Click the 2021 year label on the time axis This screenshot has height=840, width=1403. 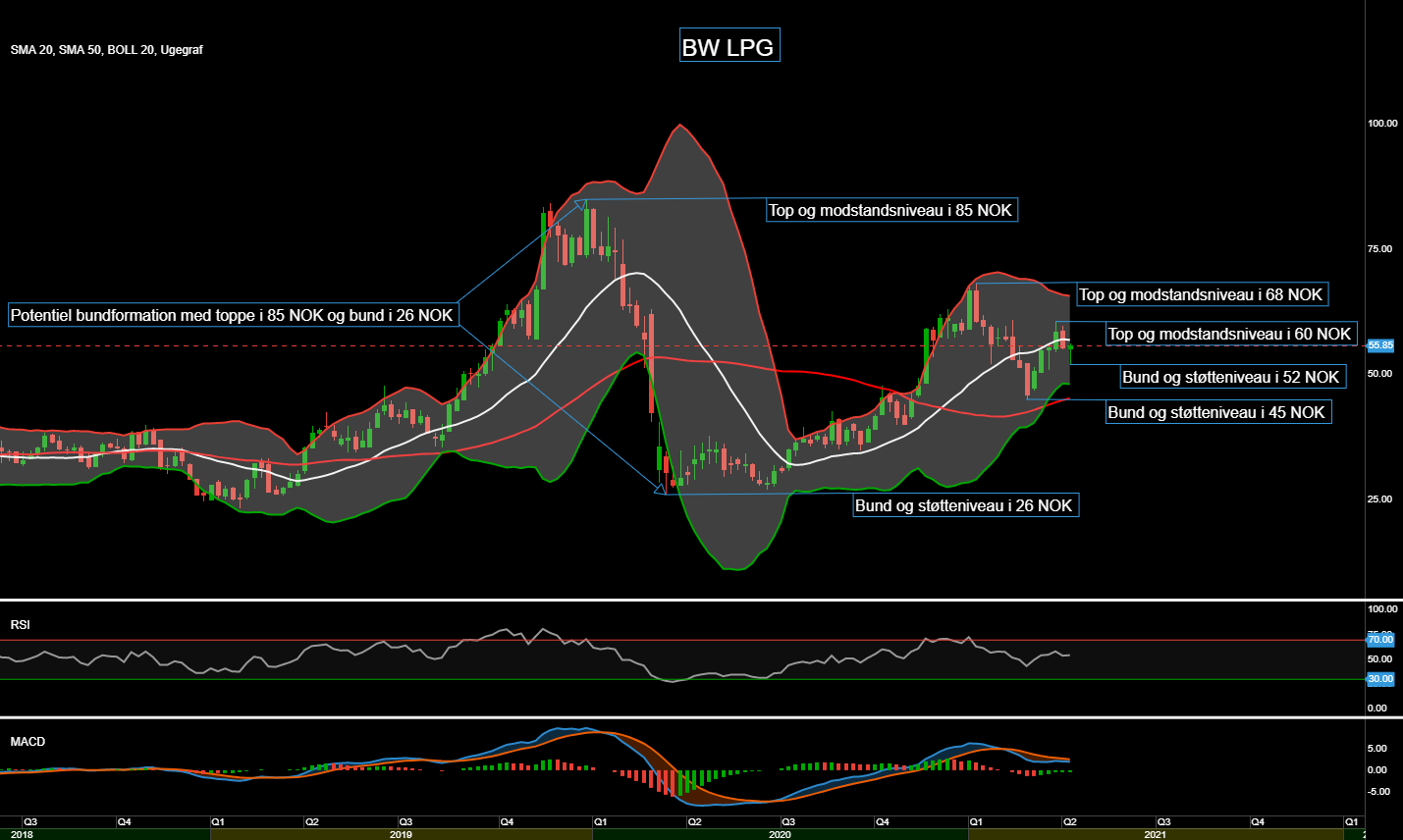(x=1156, y=835)
